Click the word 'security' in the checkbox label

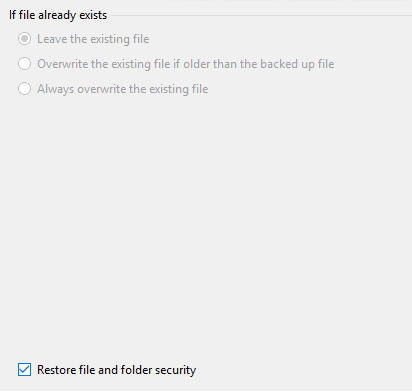[x=175, y=370]
